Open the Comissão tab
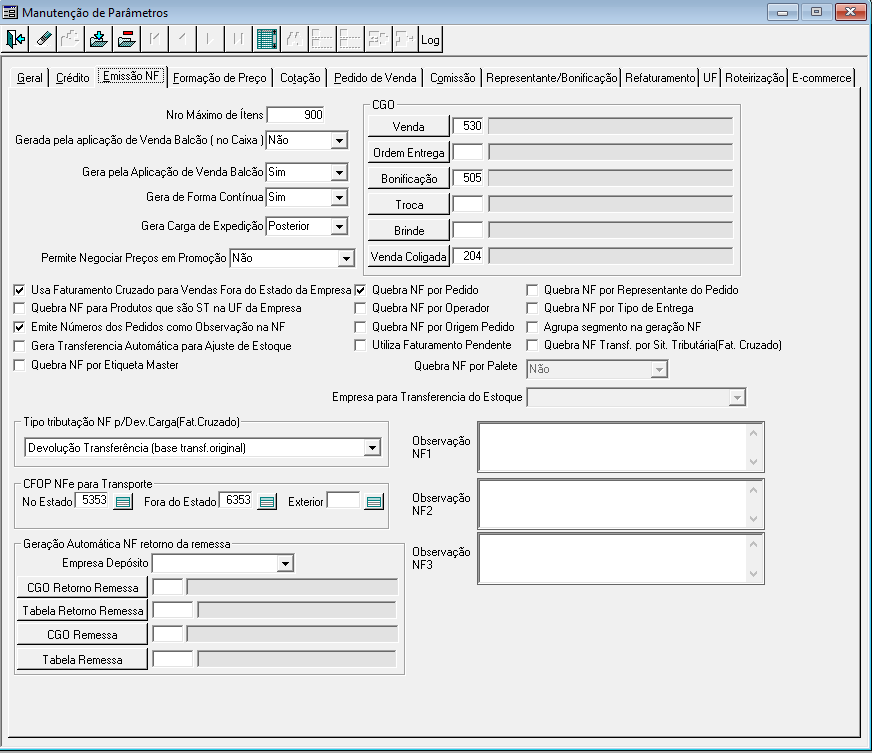The height and width of the screenshot is (753, 872). click(453, 78)
